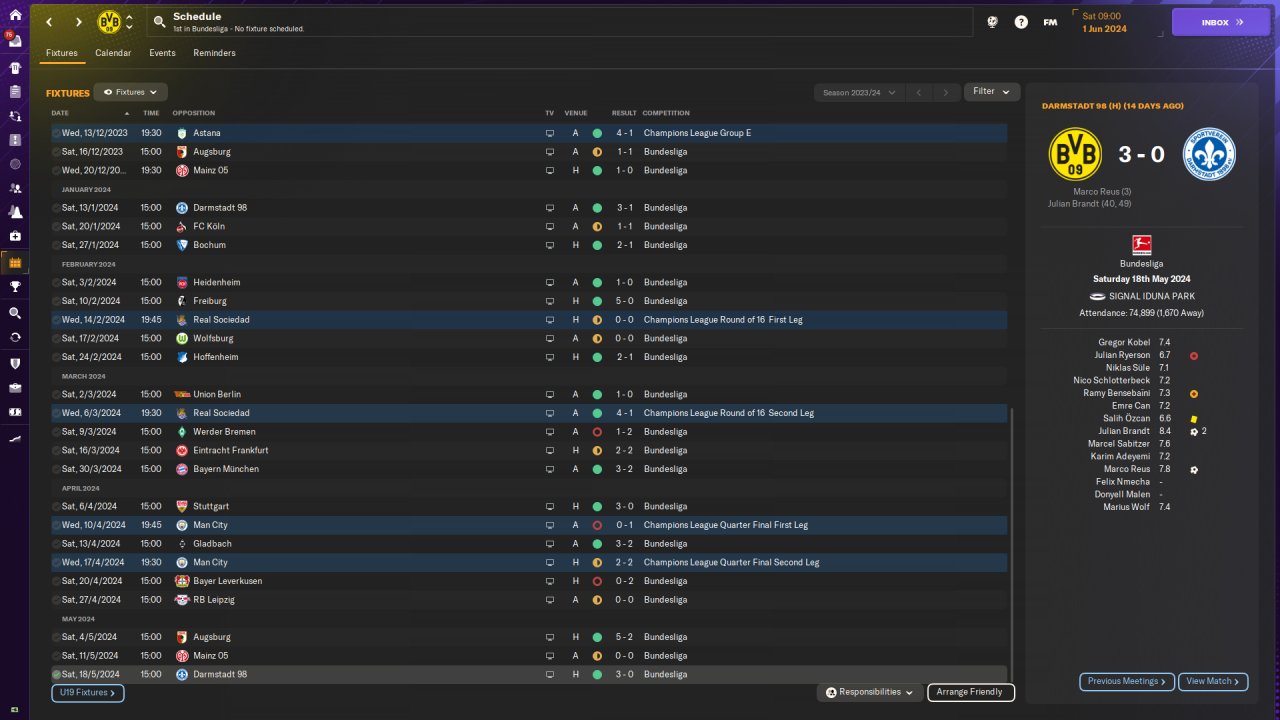Open the Scouting magnifier sidebar icon
1280x720 pixels.
15,313
